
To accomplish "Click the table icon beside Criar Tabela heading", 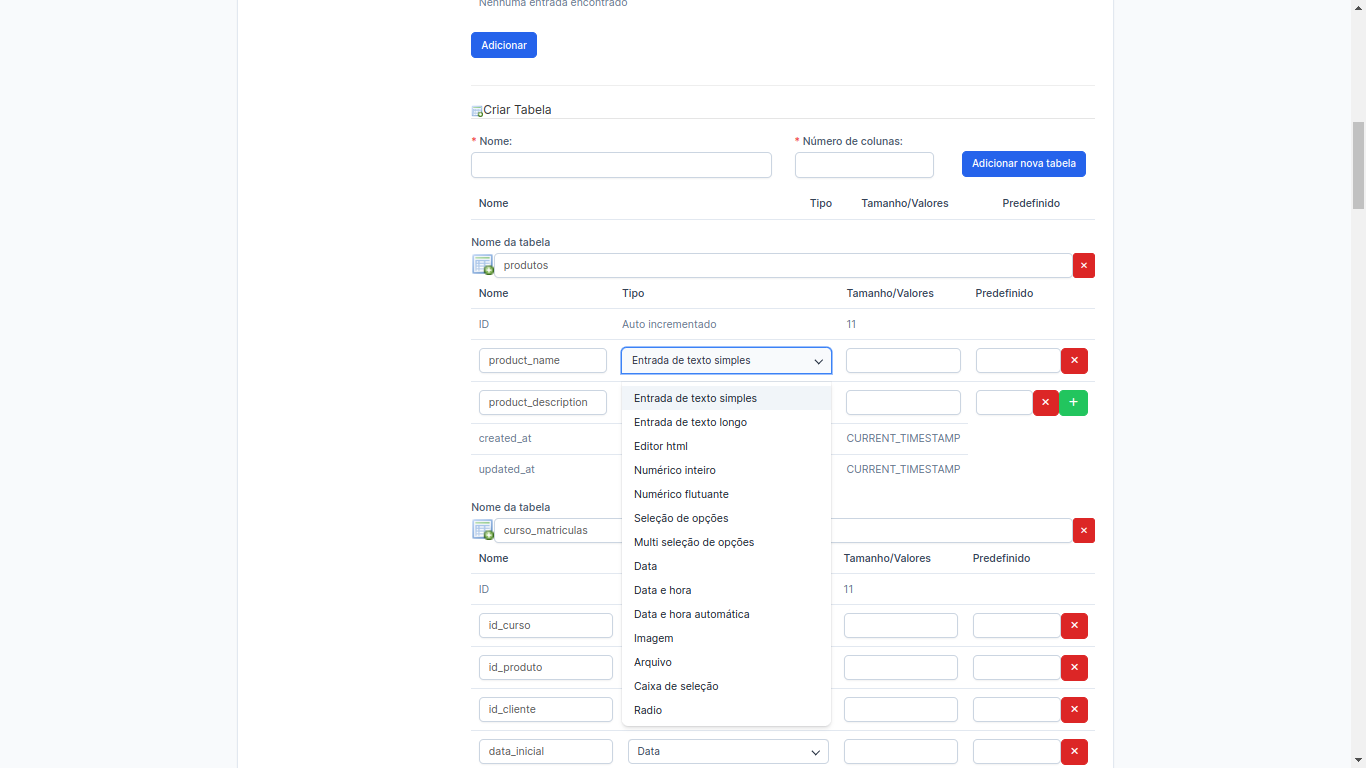I will [476, 110].
